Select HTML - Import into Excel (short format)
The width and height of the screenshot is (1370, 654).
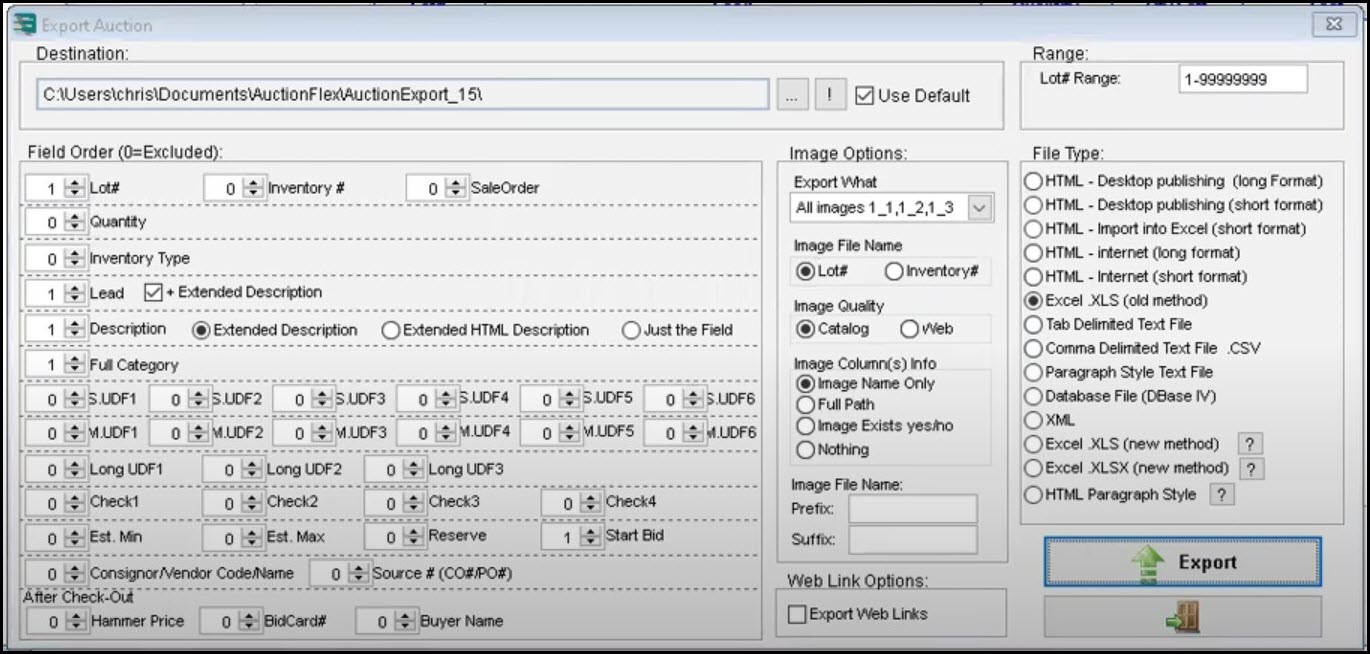pyautogui.click(x=1034, y=229)
